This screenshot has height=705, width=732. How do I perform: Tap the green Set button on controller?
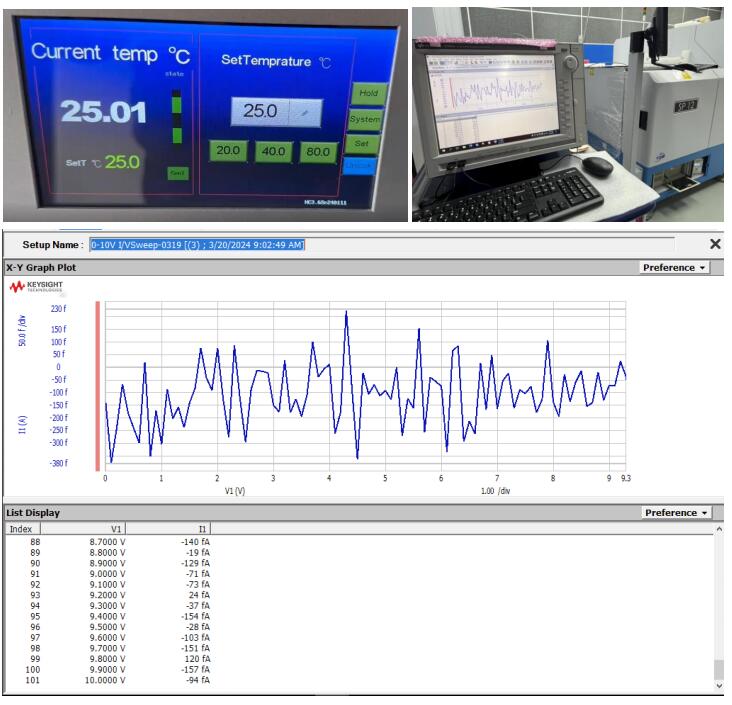[362, 144]
